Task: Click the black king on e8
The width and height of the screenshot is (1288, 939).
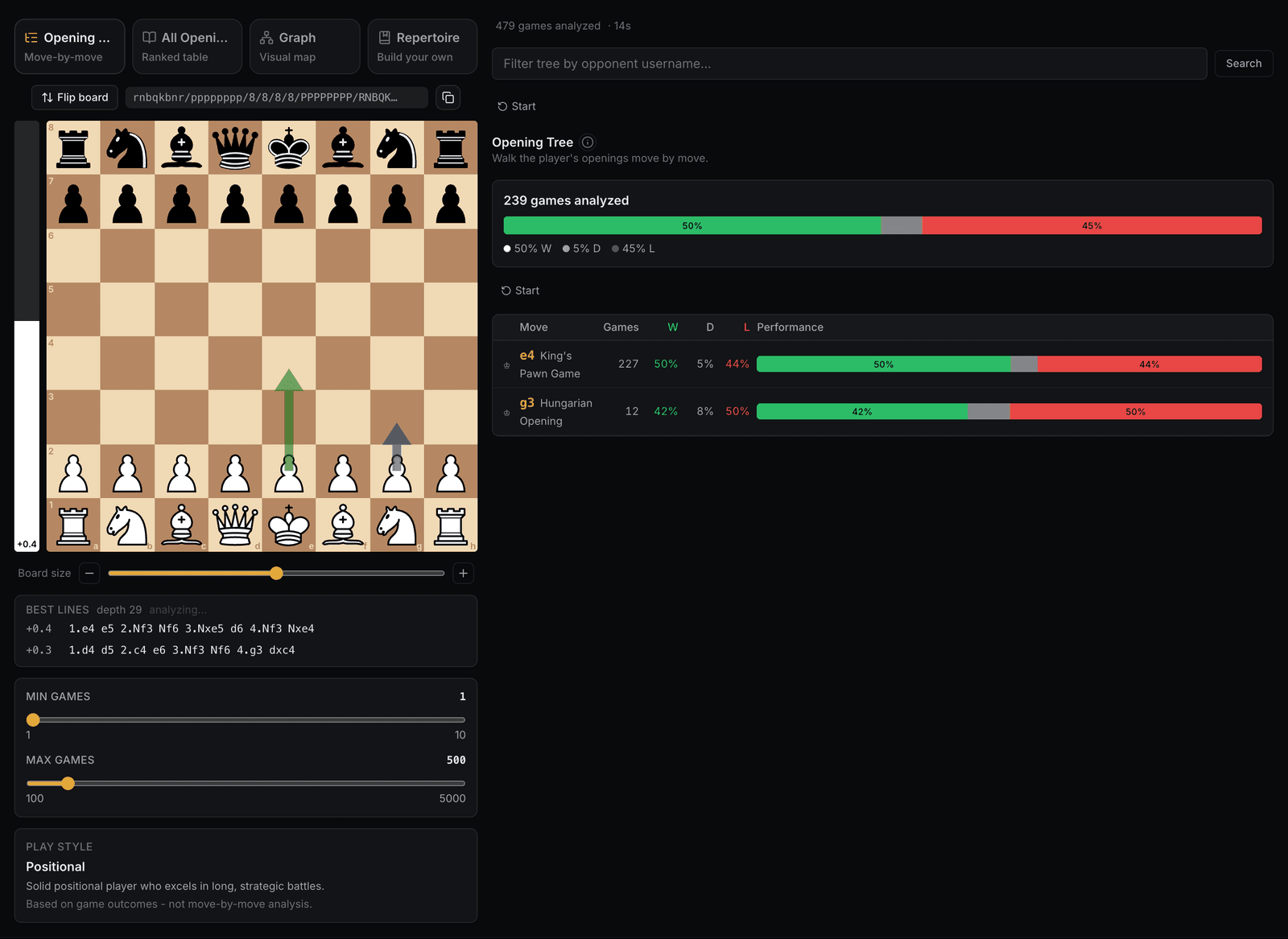Action: click(289, 148)
